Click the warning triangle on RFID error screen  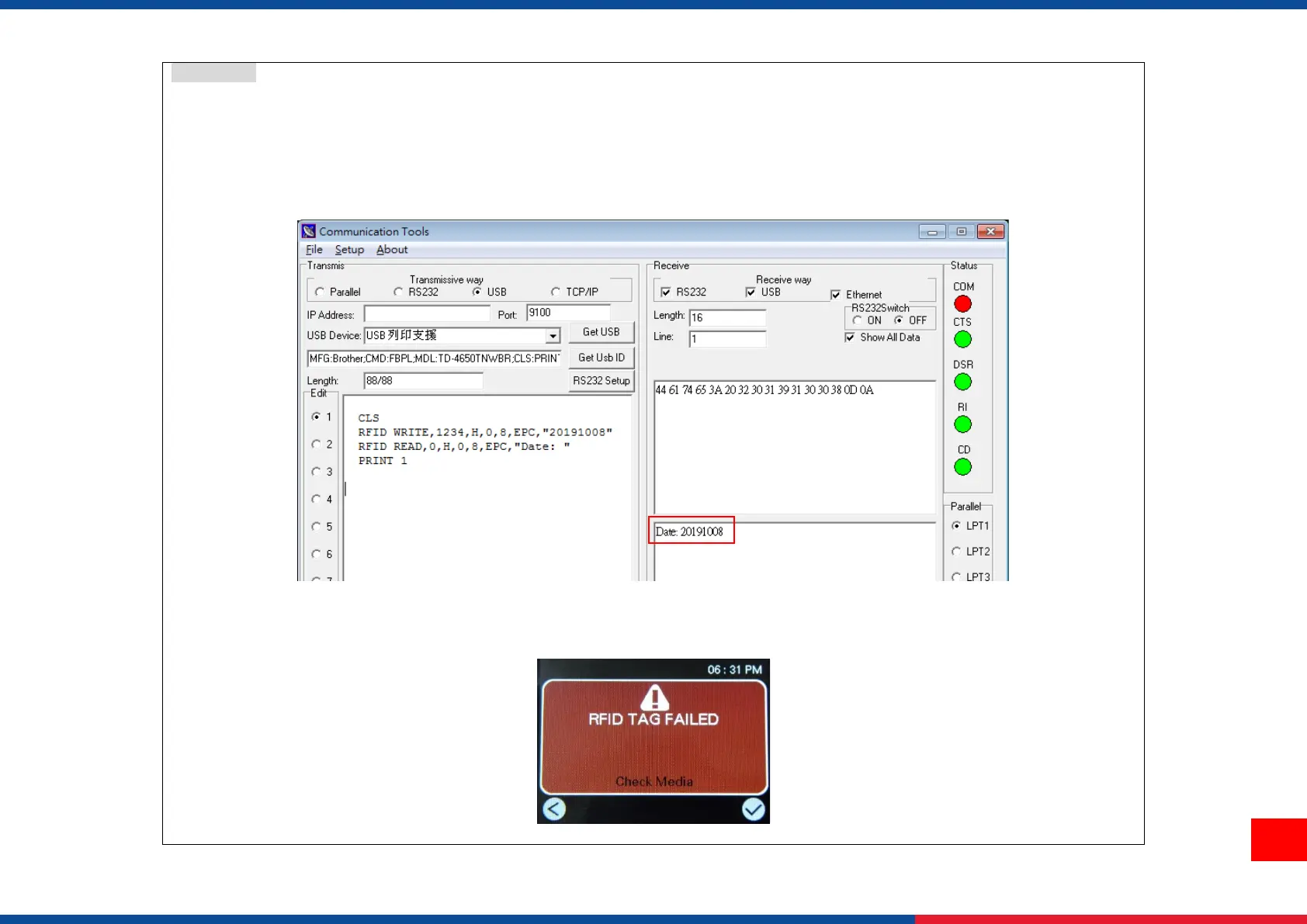(654, 697)
